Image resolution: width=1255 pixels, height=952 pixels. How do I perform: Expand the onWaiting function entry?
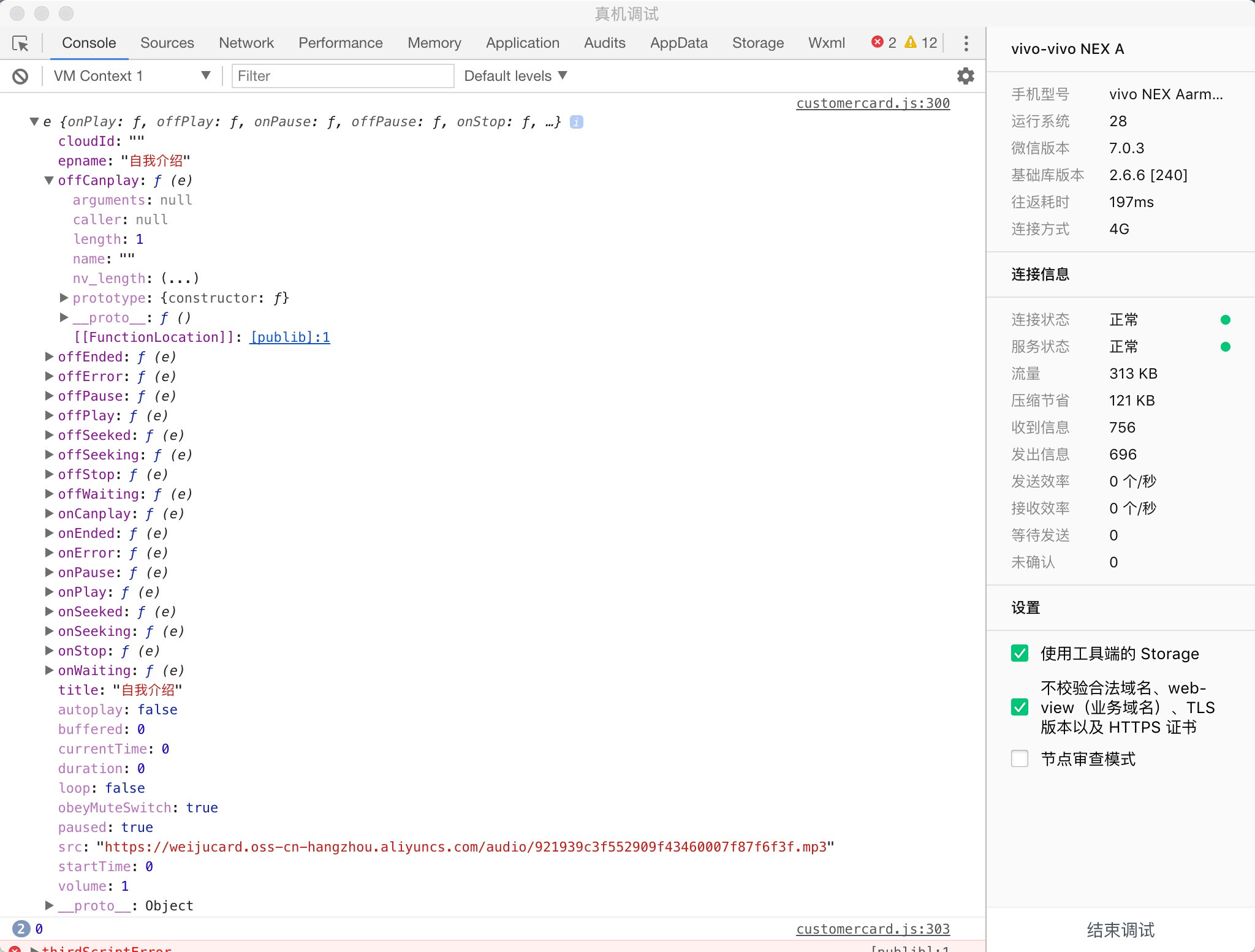pos(49,670)
